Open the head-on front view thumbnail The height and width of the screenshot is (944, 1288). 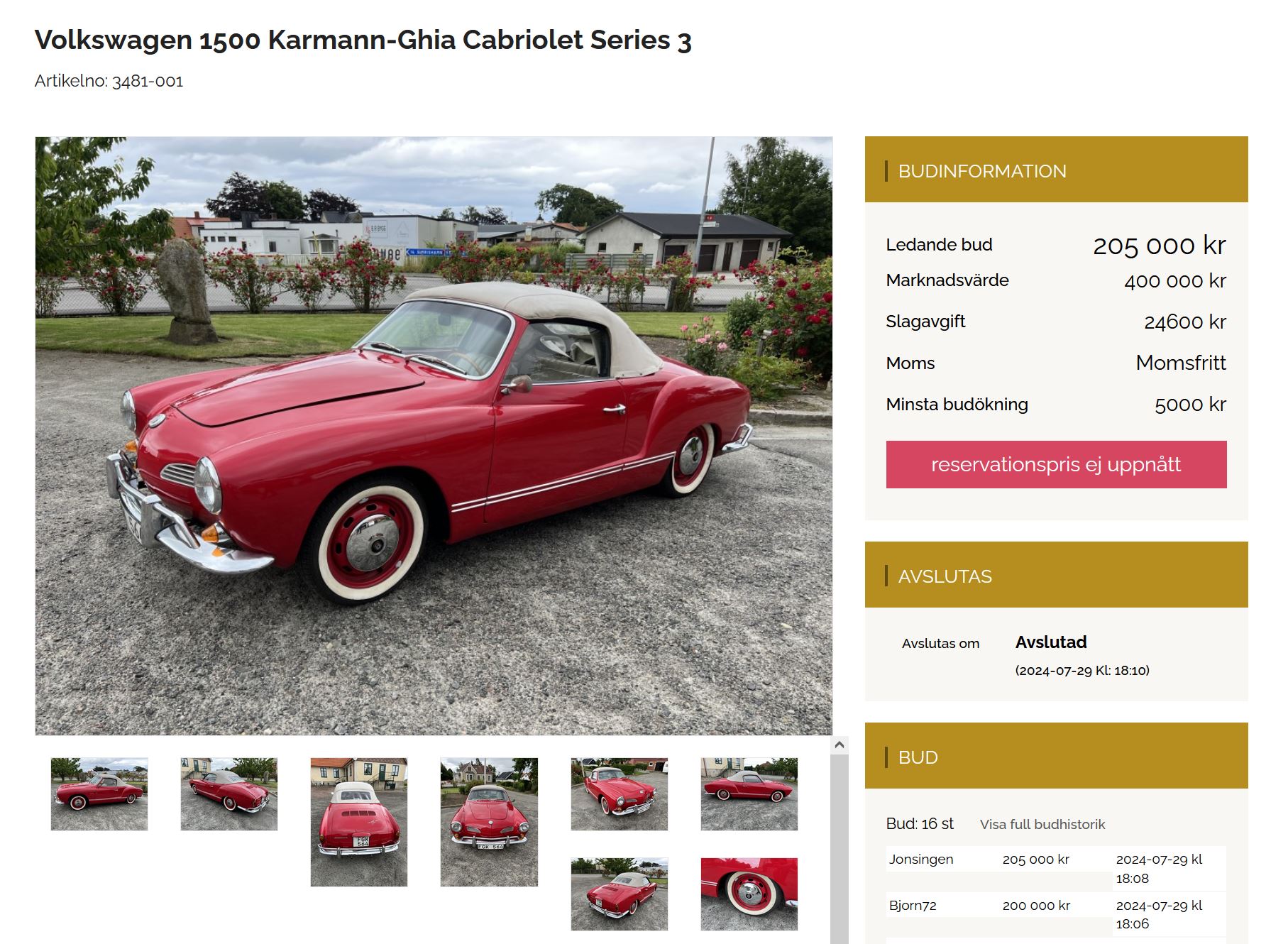(x=489, y=822)
